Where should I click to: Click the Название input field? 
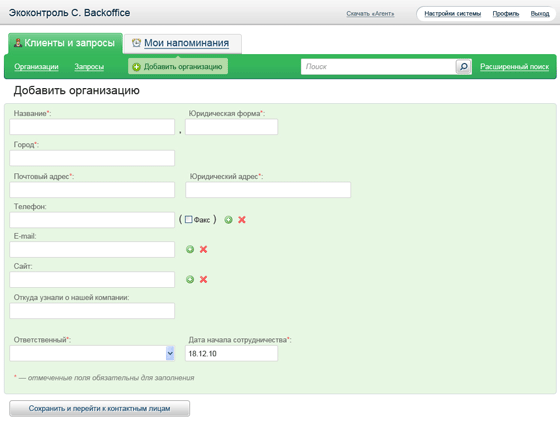[92, 127]
